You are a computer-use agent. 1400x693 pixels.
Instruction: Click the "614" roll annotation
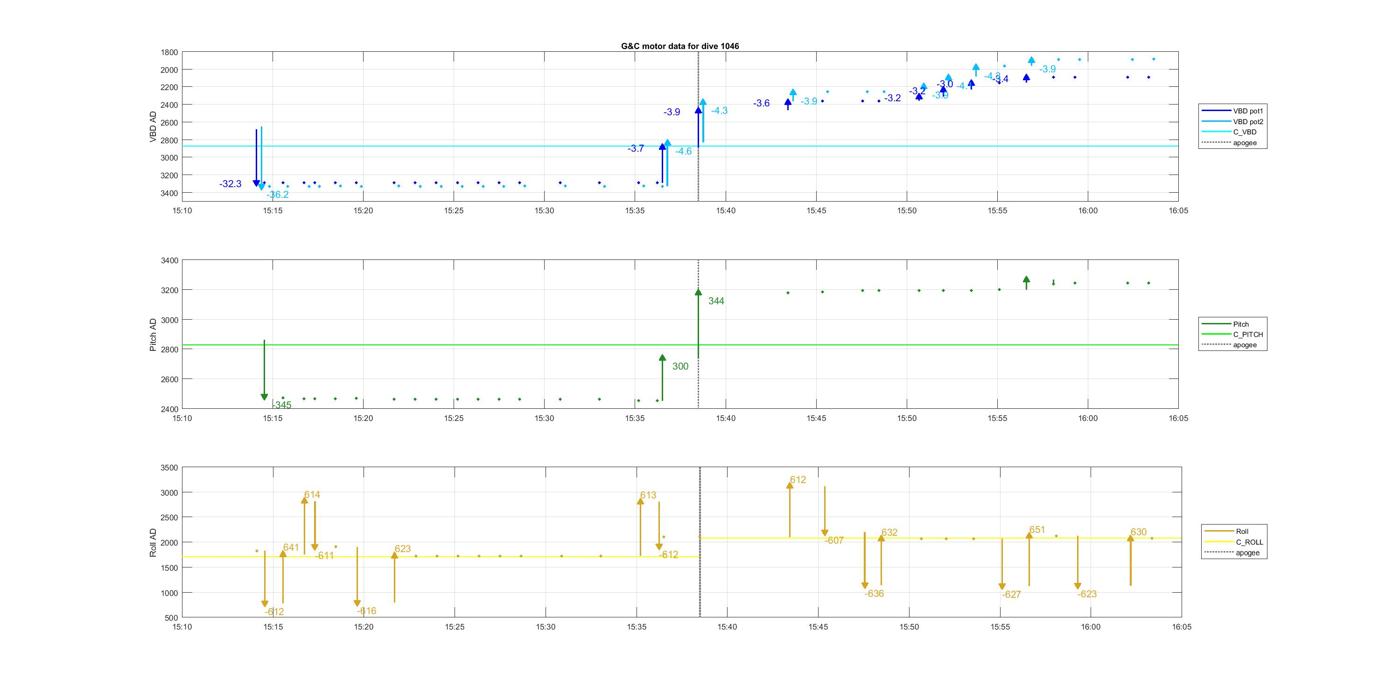click(x=313, y=494)
